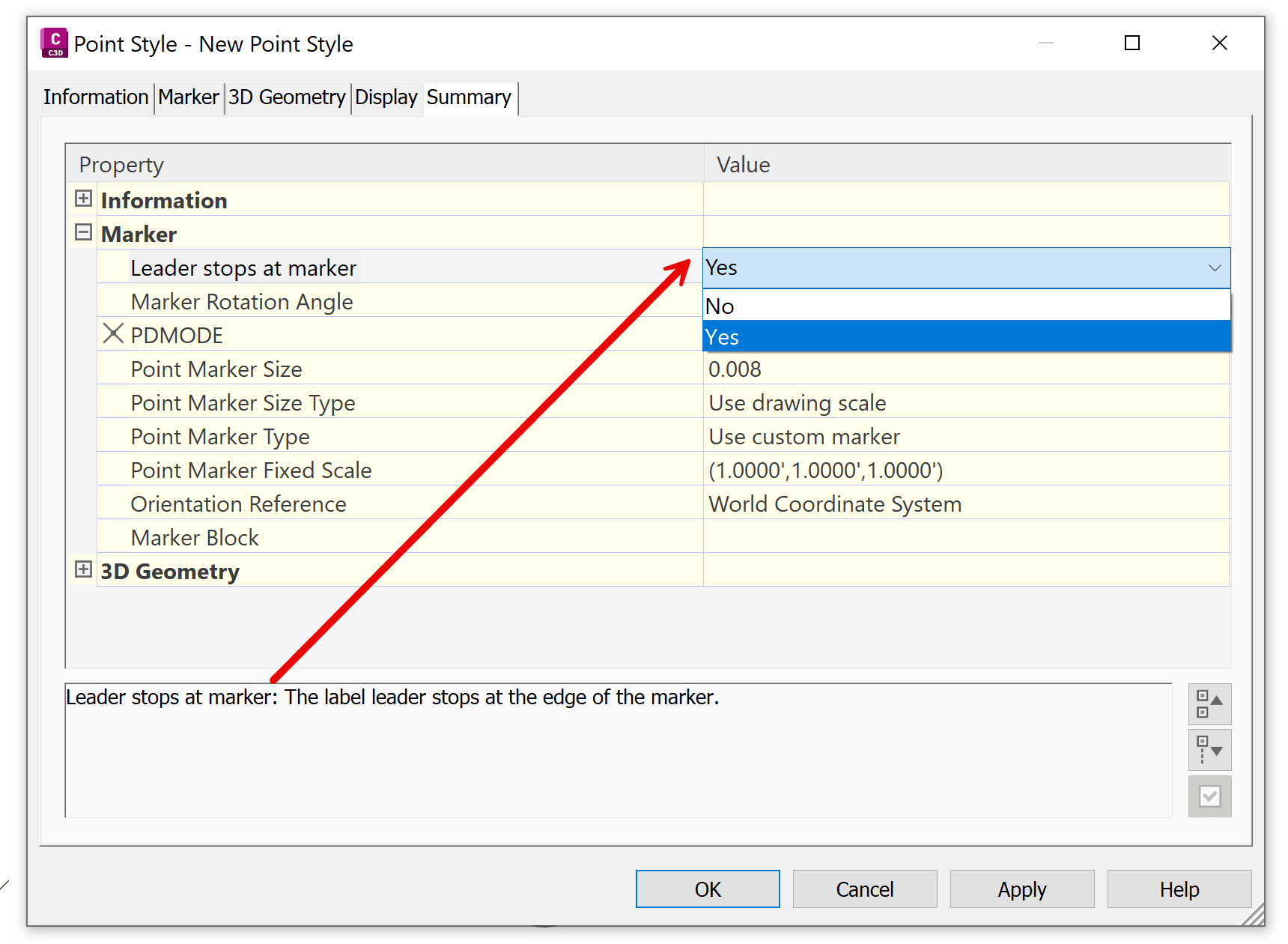Viewport: 1288px width, 944px height.
Task: Click the Civil 3D app icon in title bar
Action: (x=54, y=43)
